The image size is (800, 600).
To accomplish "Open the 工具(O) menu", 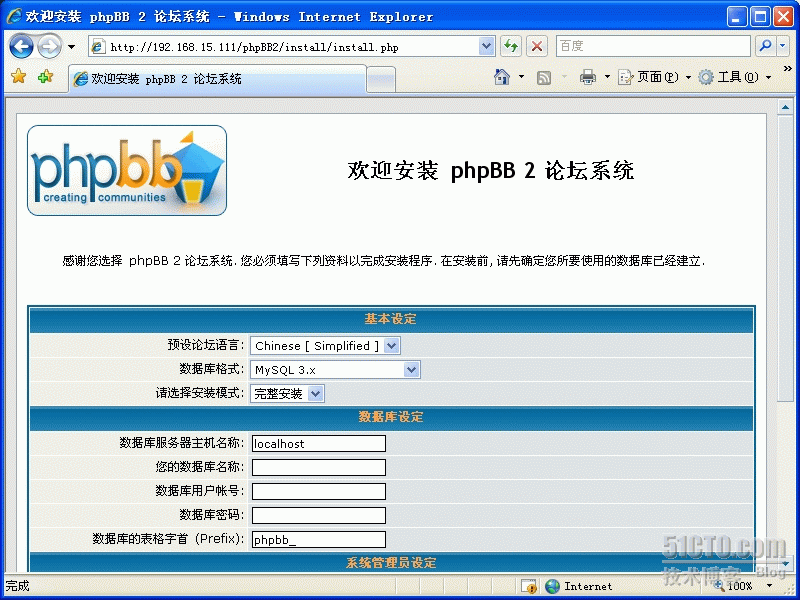I will pos(734,77).
